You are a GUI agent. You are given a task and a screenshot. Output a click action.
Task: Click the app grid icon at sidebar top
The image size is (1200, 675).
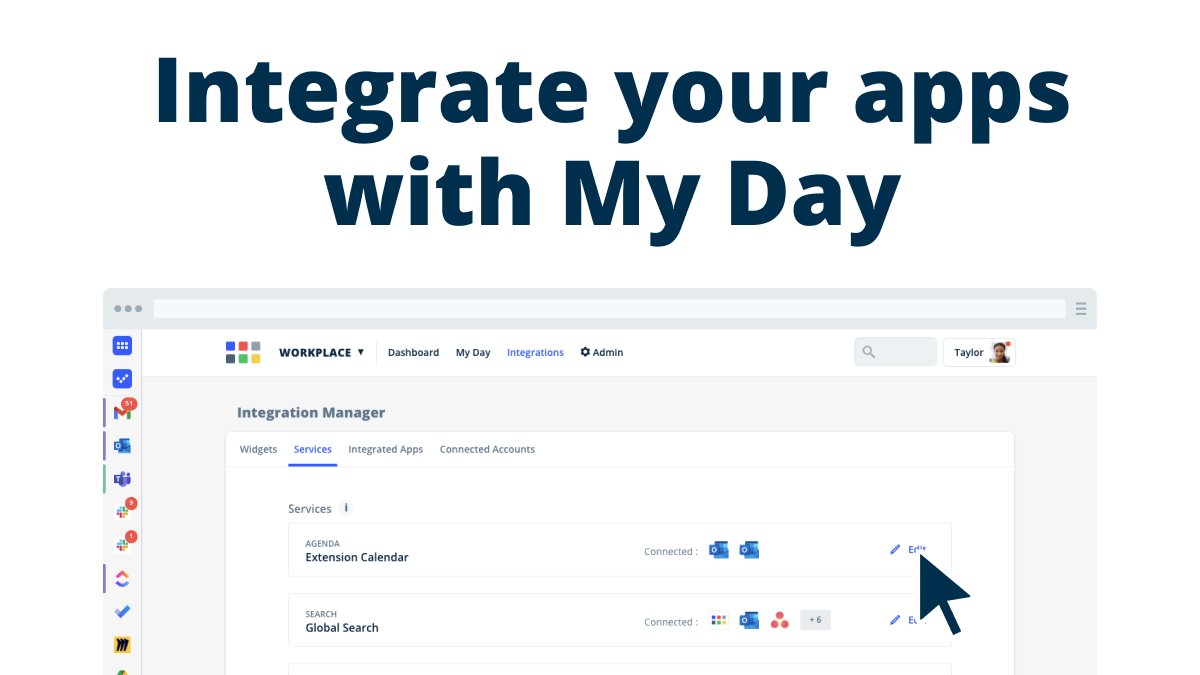pyautogui.click(x=122, y=345)
